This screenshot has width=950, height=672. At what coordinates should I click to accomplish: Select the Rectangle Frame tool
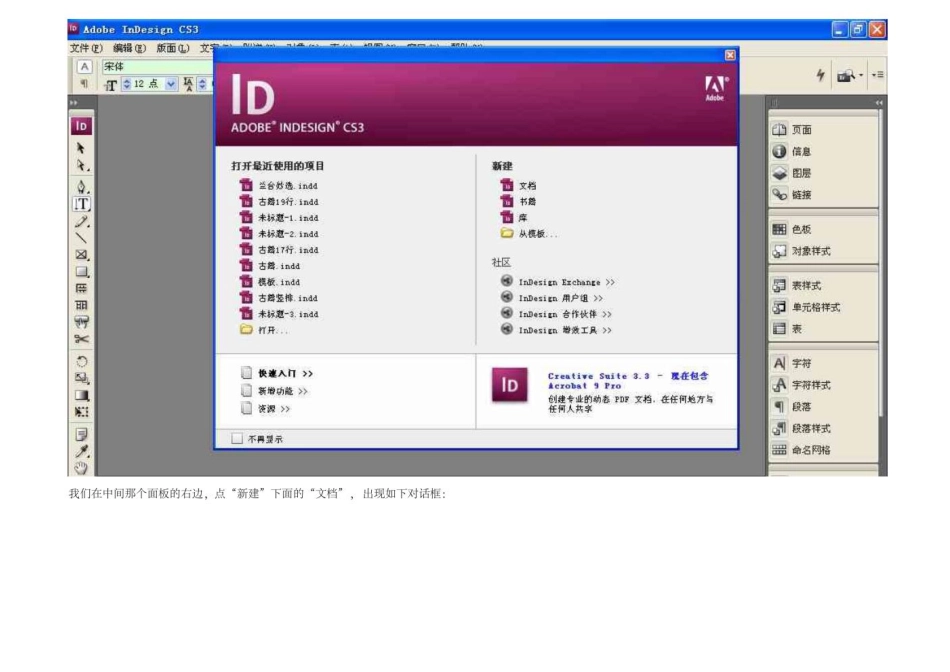pos(82,254)
